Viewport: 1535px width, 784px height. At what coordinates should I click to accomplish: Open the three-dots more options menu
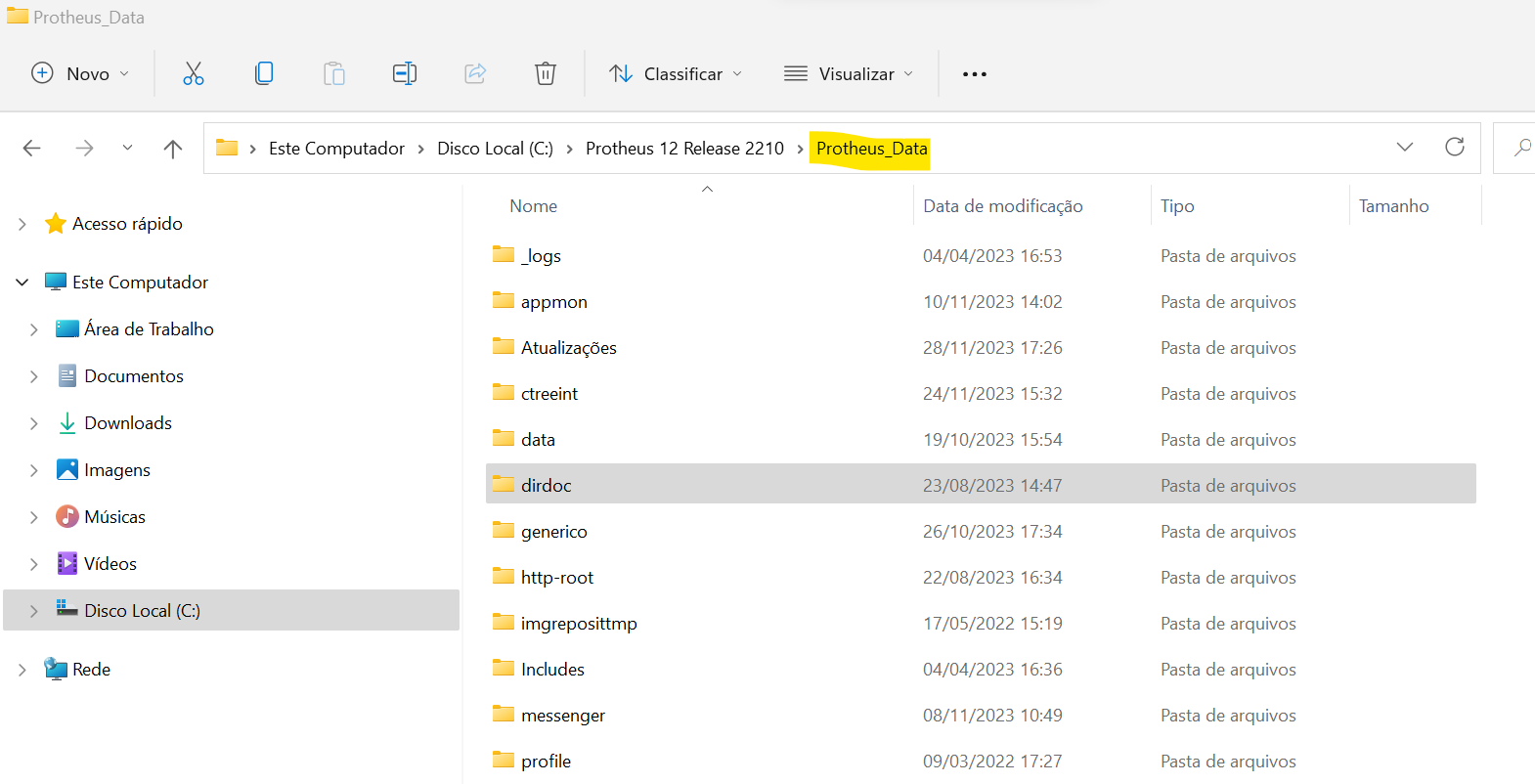click(974, 74)
